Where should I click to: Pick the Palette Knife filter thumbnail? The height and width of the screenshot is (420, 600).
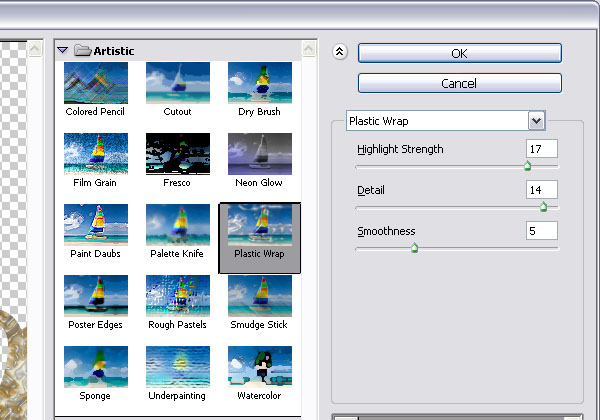click(x=177, y=224)
